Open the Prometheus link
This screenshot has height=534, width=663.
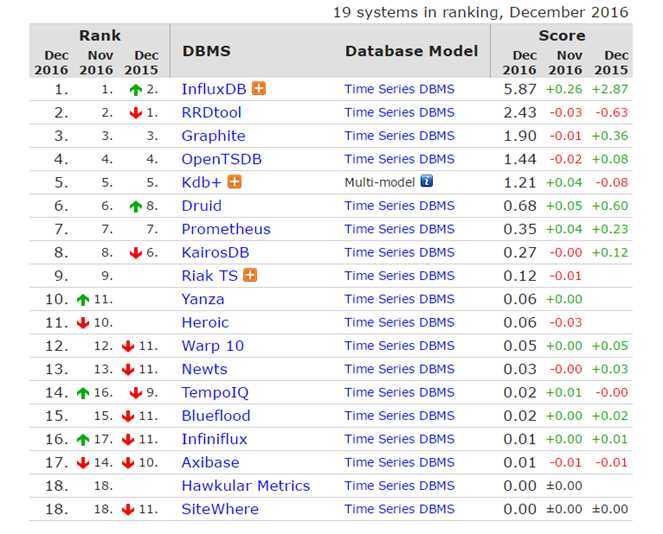coord(226,229)
